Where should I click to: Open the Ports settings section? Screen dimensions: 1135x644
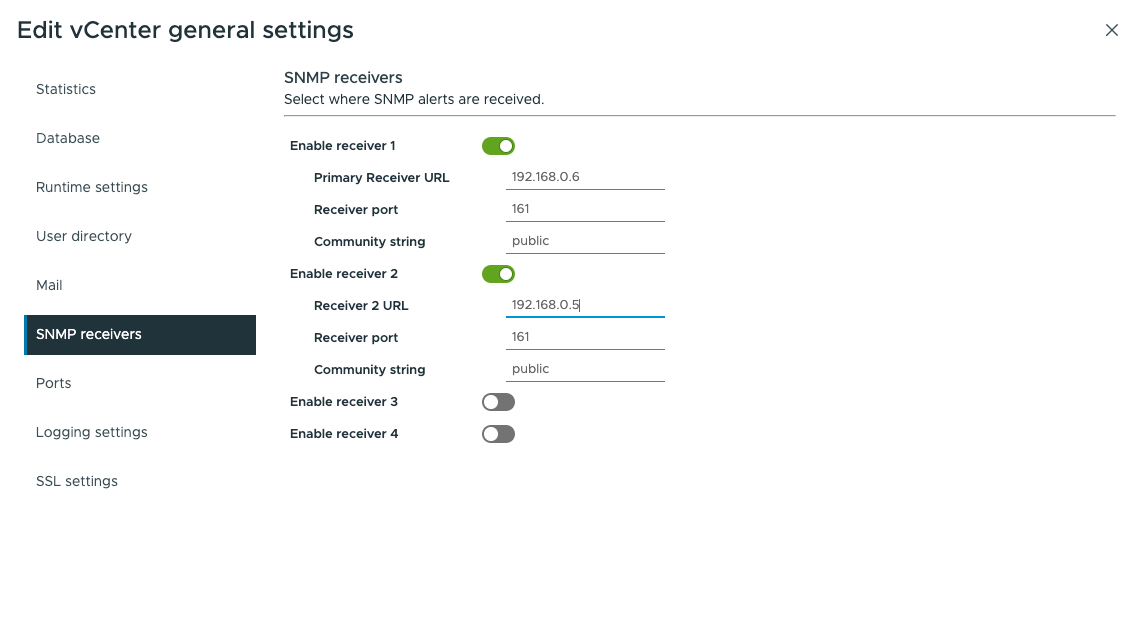54,383
